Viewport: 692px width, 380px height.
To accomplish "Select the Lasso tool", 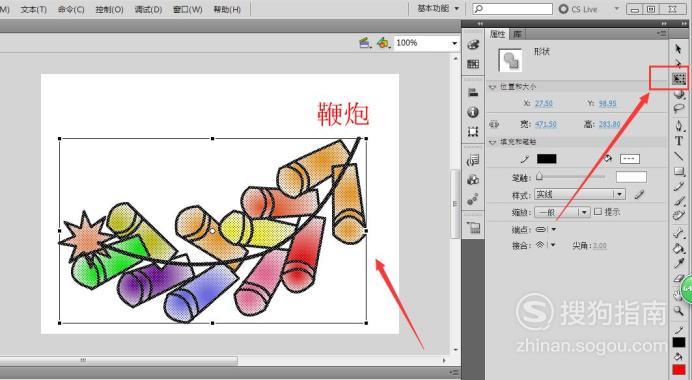I will (x=679, y=109).
